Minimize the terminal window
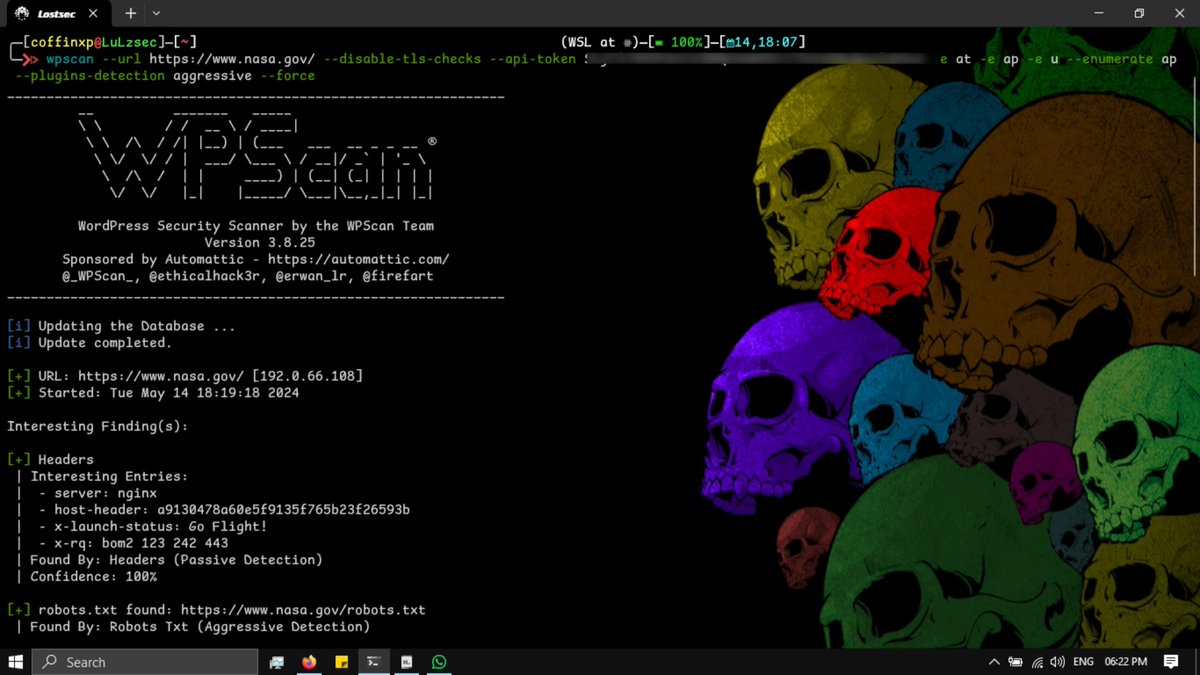 tap(1099, 14)
